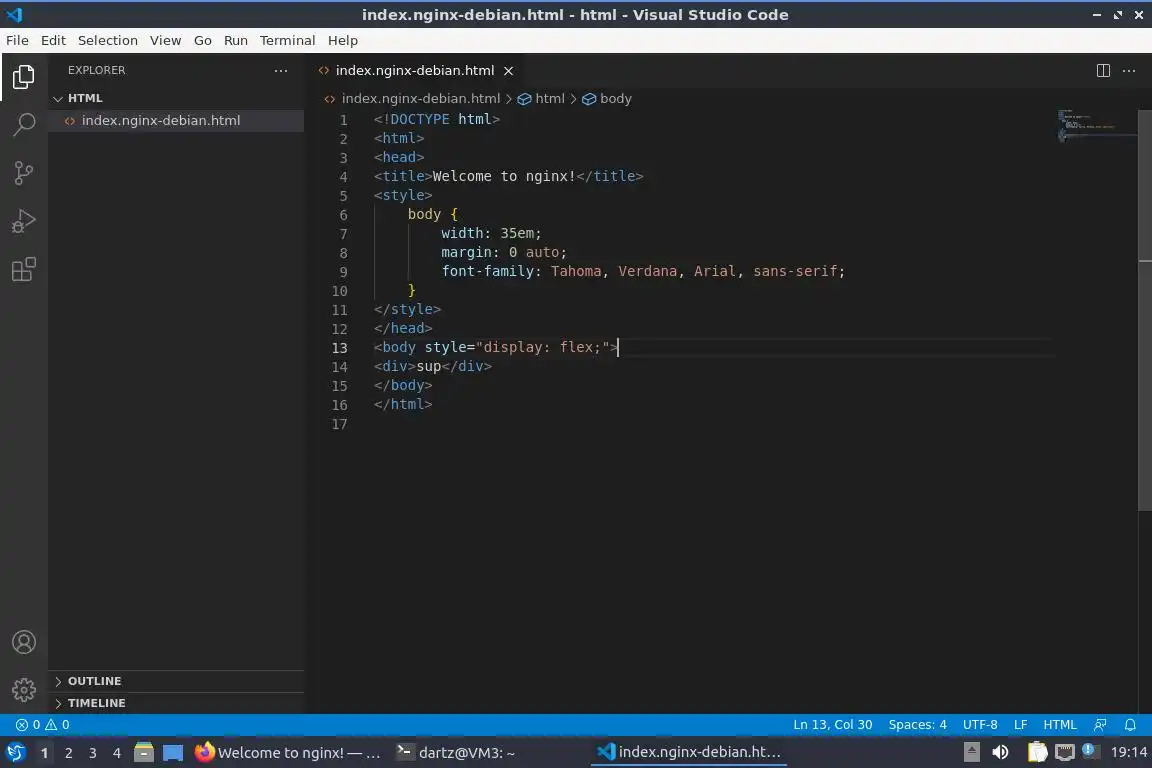Viewport: 1152px width, 768px height.
Task: Open the Search view icon
Action: tap(24, 124)
